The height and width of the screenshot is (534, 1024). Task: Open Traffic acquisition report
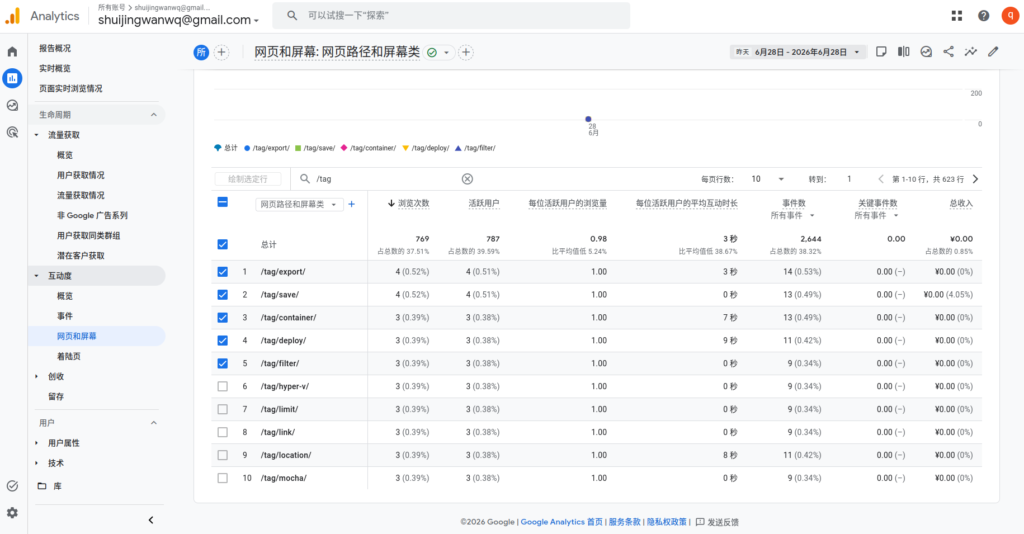click(x=80, y=195)
